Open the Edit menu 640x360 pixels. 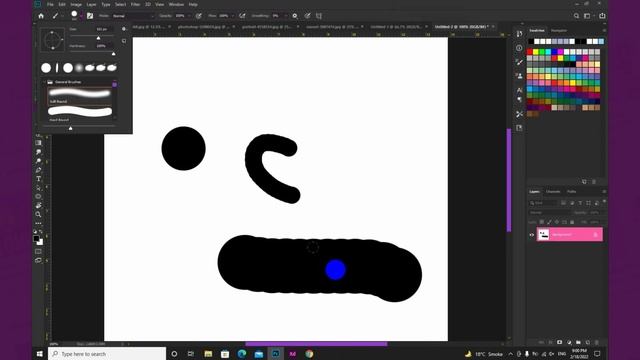click(x=62, y=4)
